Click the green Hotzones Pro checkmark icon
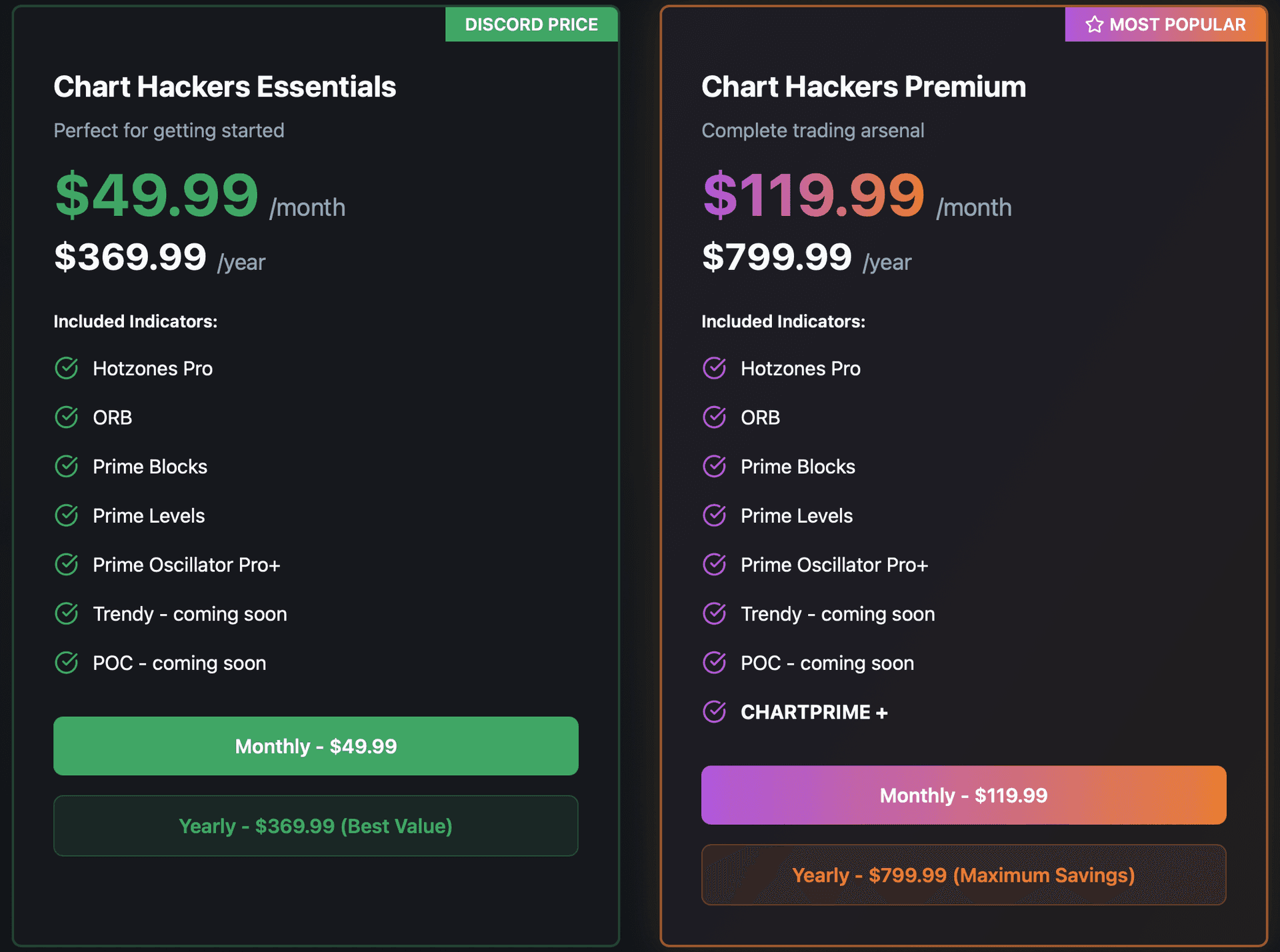 67,368
